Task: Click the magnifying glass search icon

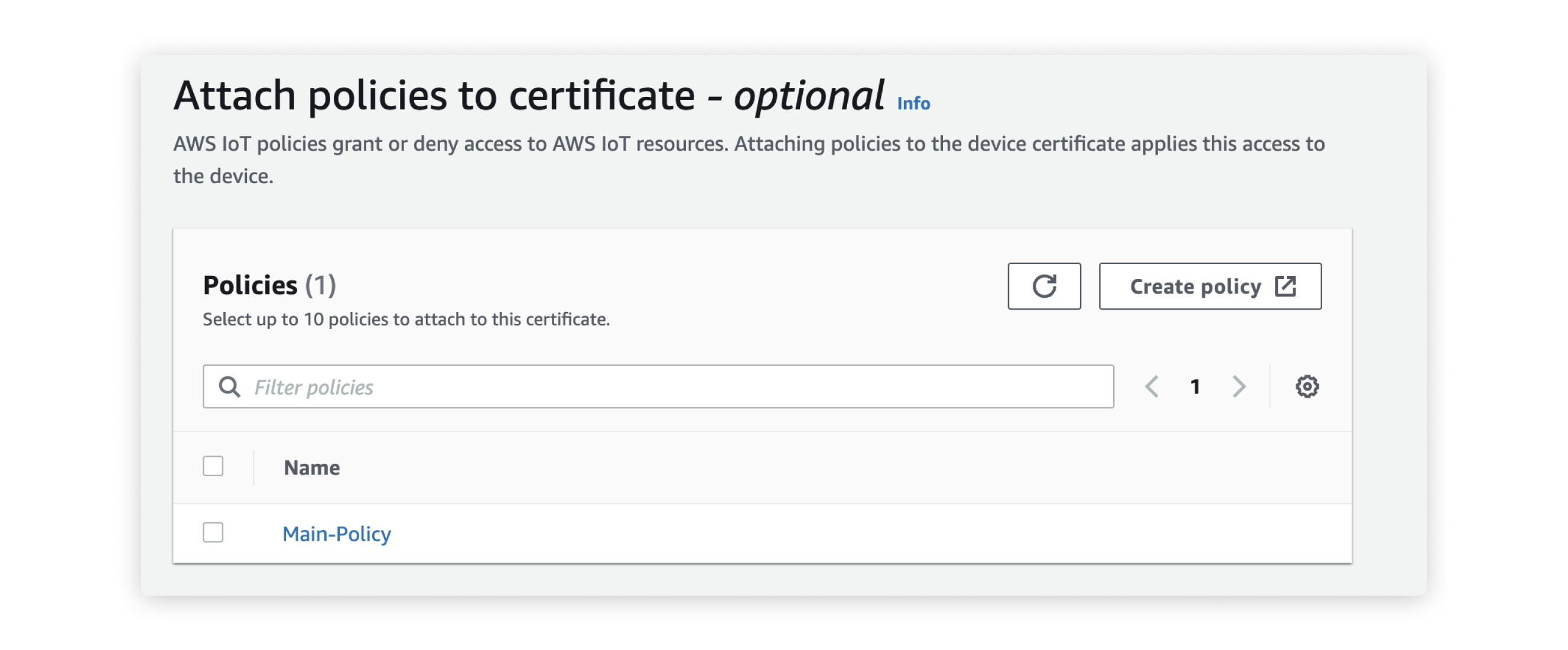Action: click(229, 386)
